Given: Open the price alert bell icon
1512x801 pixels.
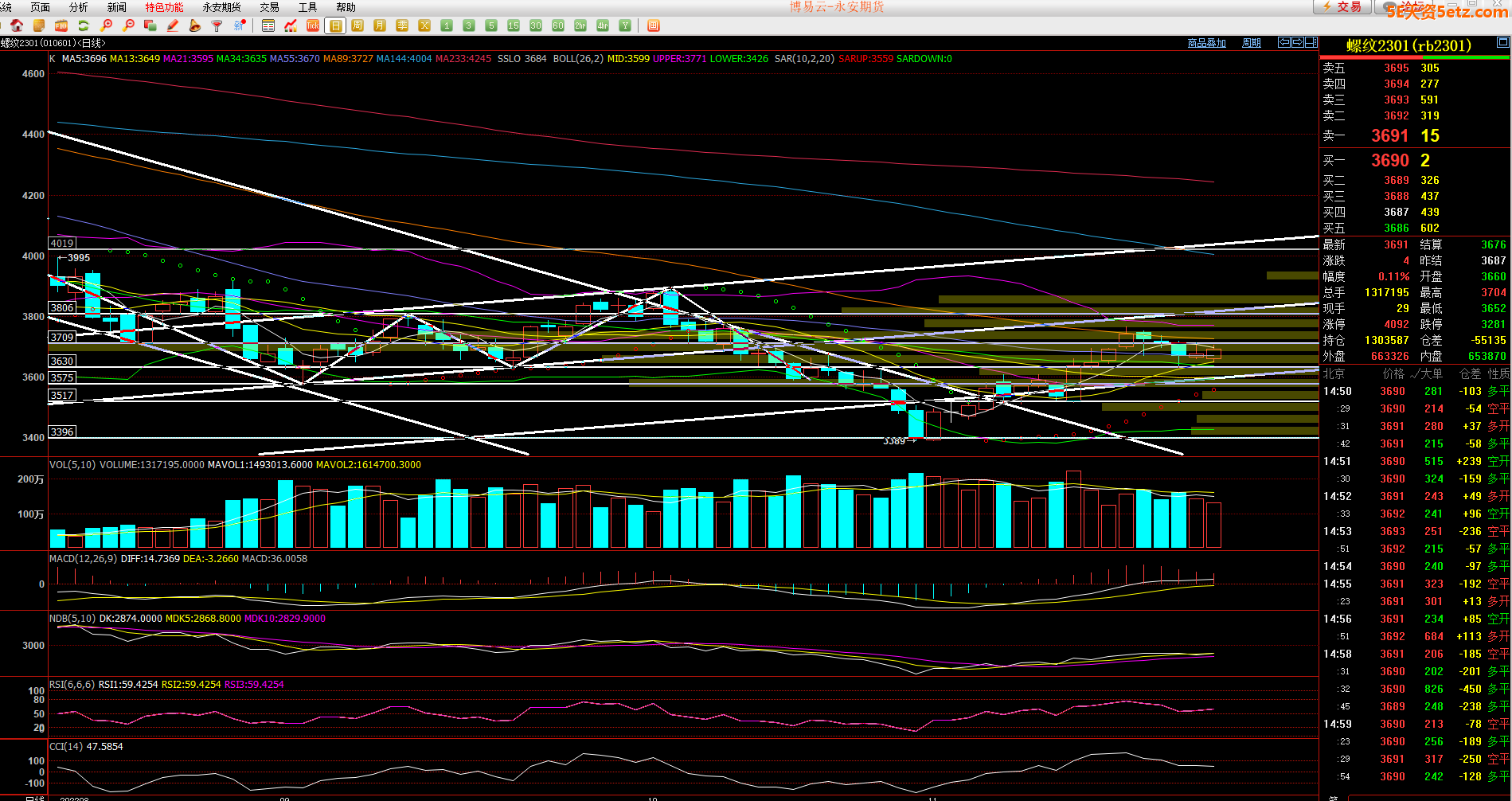Looking at the screenshot, I should click(195, 25).
